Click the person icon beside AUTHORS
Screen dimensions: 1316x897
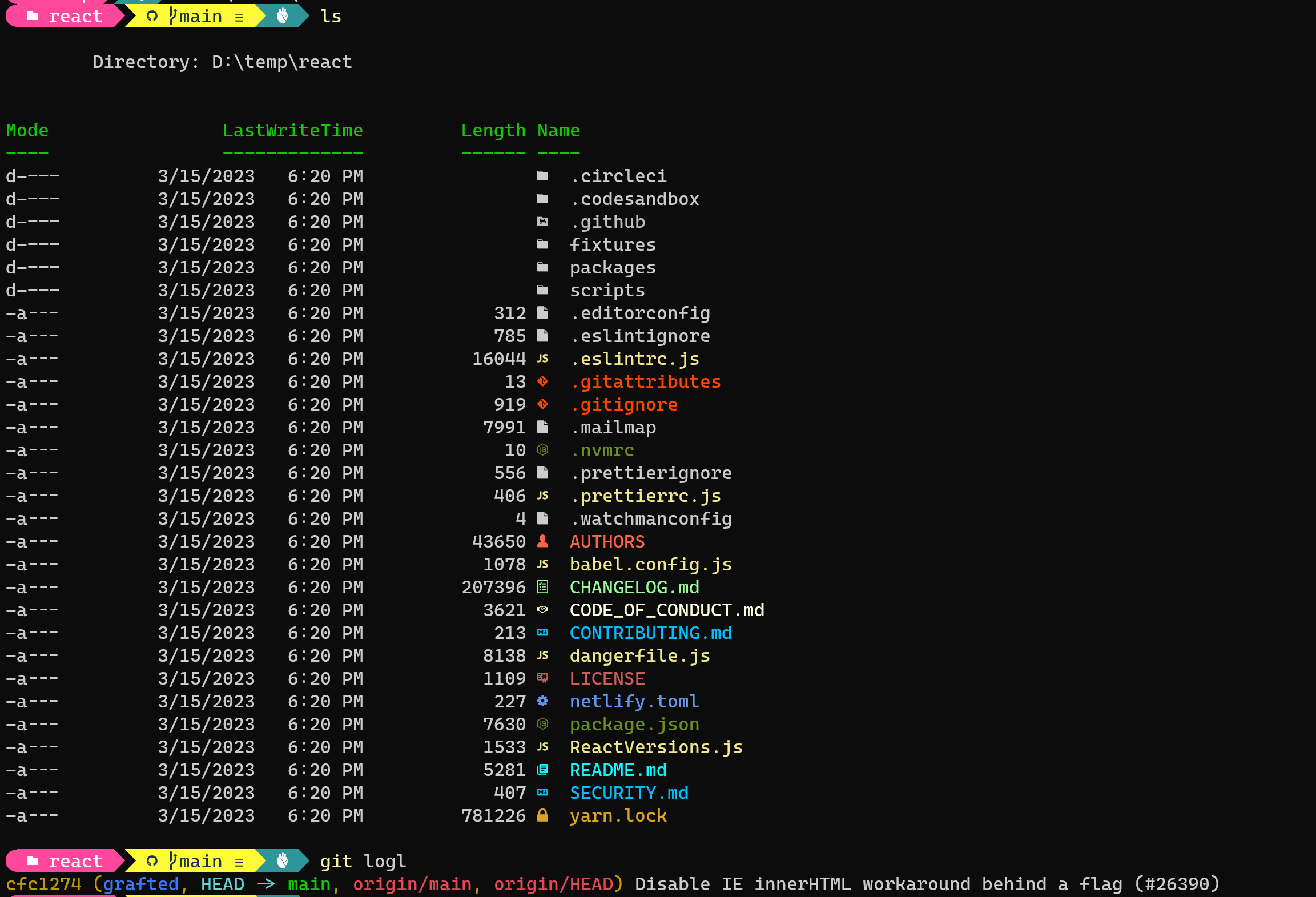(542, 541)
